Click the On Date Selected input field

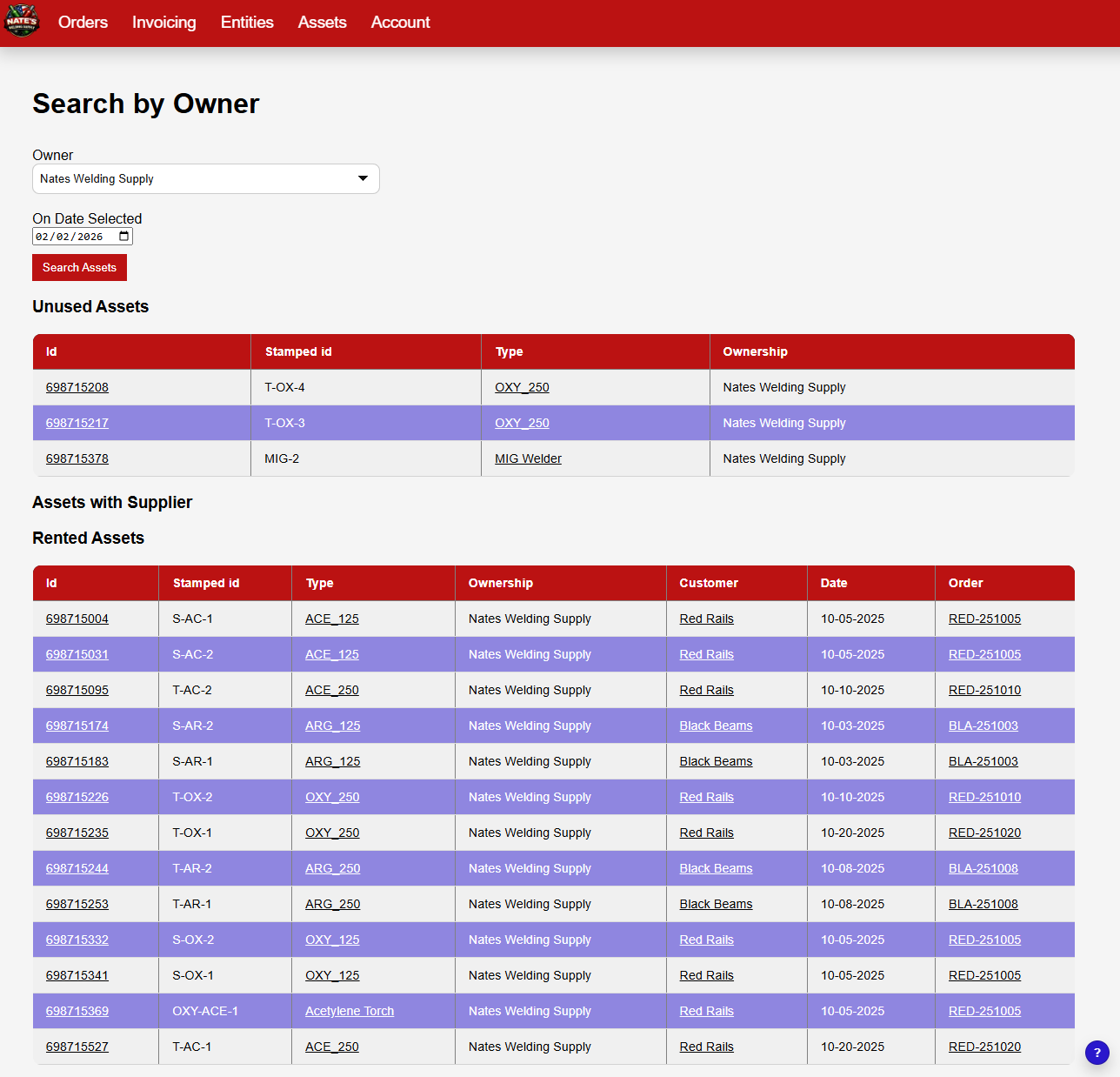(x=74, y=236)
